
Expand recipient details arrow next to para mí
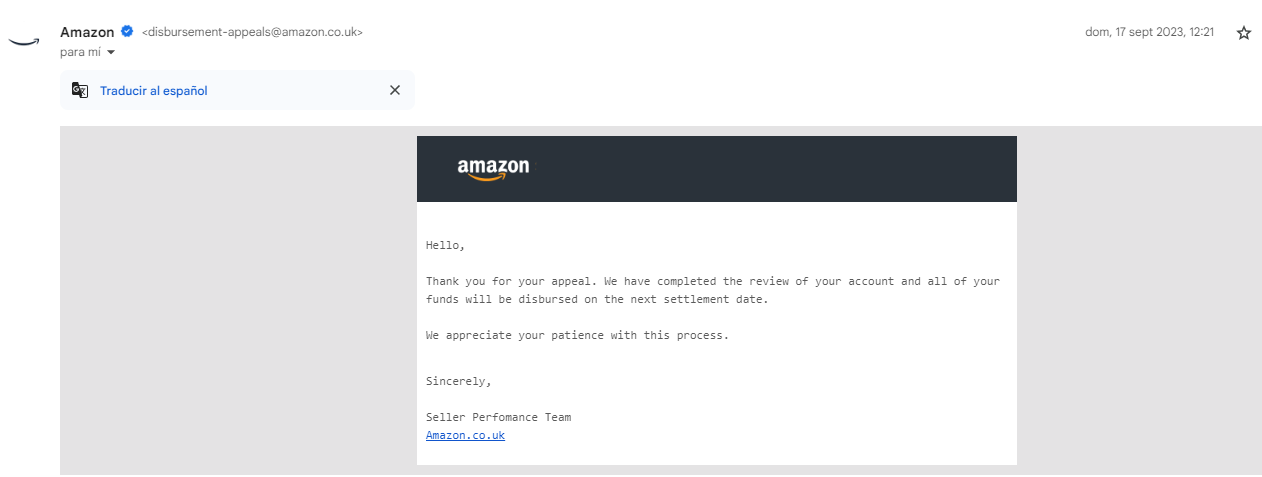tap(111, 52)
